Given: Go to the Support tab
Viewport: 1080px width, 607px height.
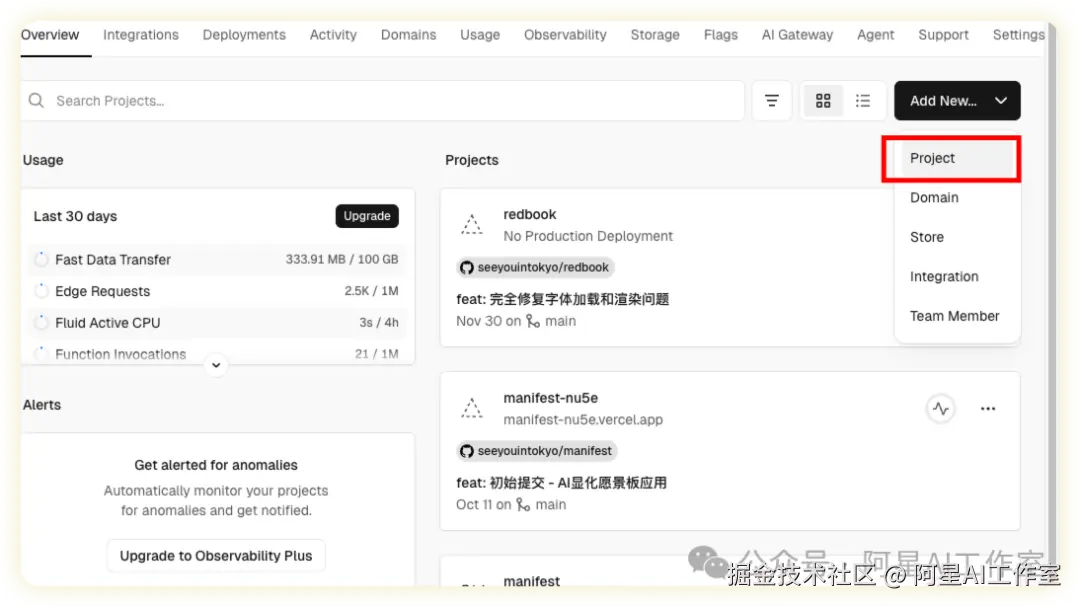Looking at the screenshot, I should (x=943, y=35).
